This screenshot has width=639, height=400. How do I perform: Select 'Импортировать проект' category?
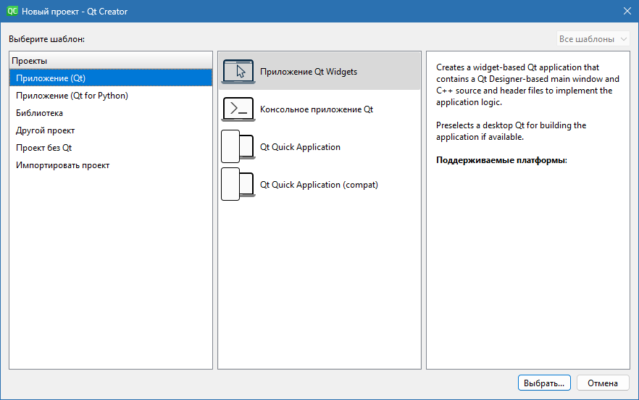tap(111, 165)
